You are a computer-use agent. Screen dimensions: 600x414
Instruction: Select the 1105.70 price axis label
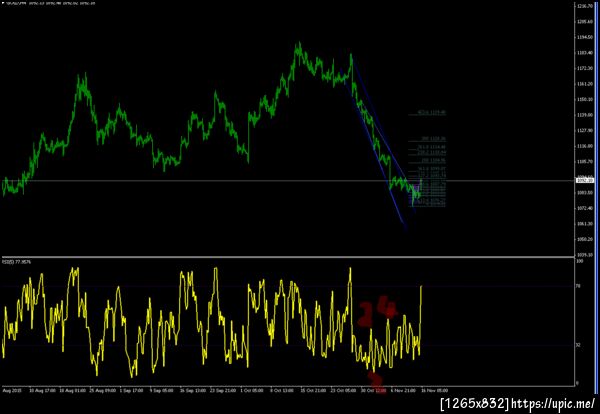point(584,161)
